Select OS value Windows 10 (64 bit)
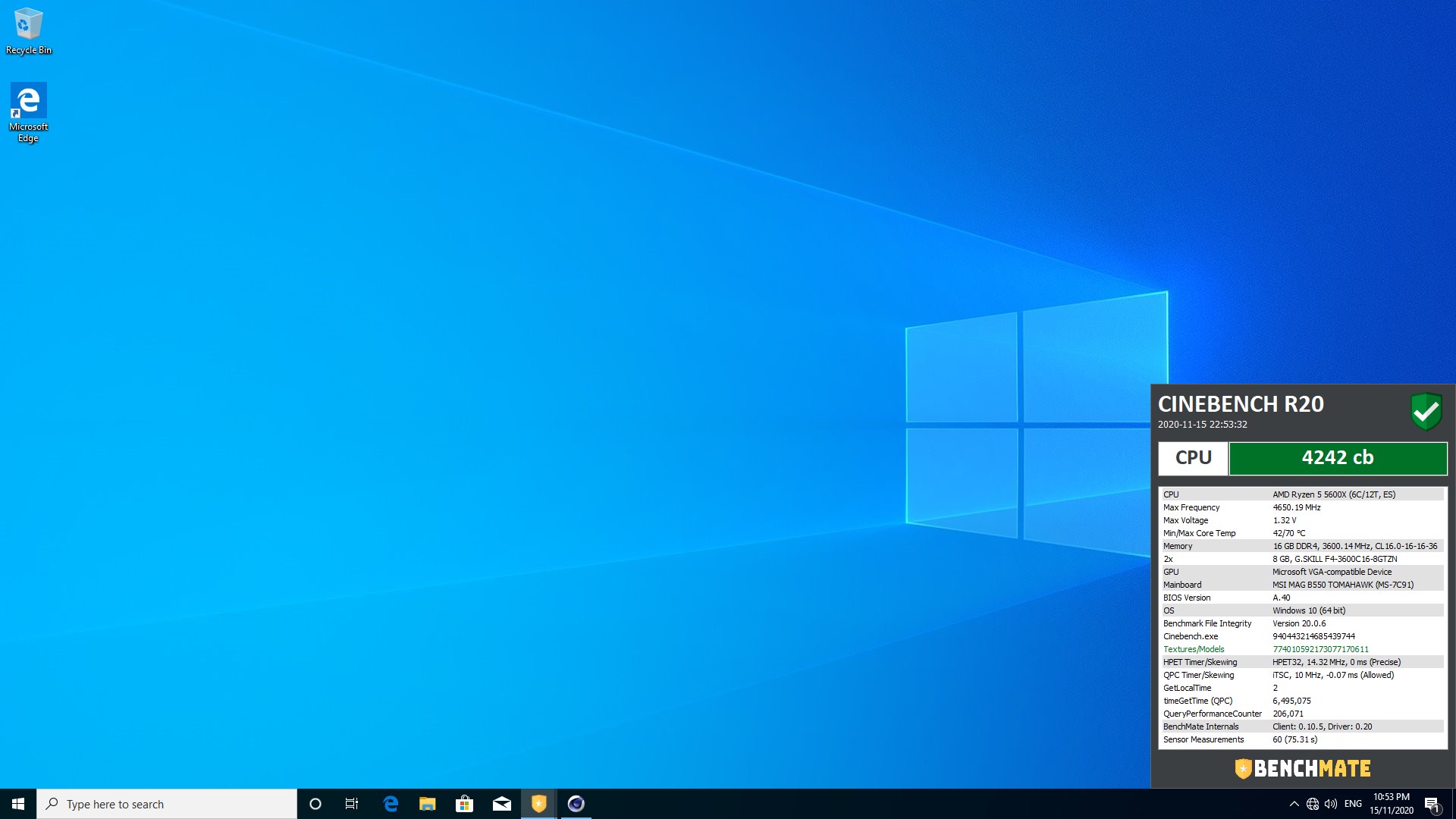 [1308, 610]
